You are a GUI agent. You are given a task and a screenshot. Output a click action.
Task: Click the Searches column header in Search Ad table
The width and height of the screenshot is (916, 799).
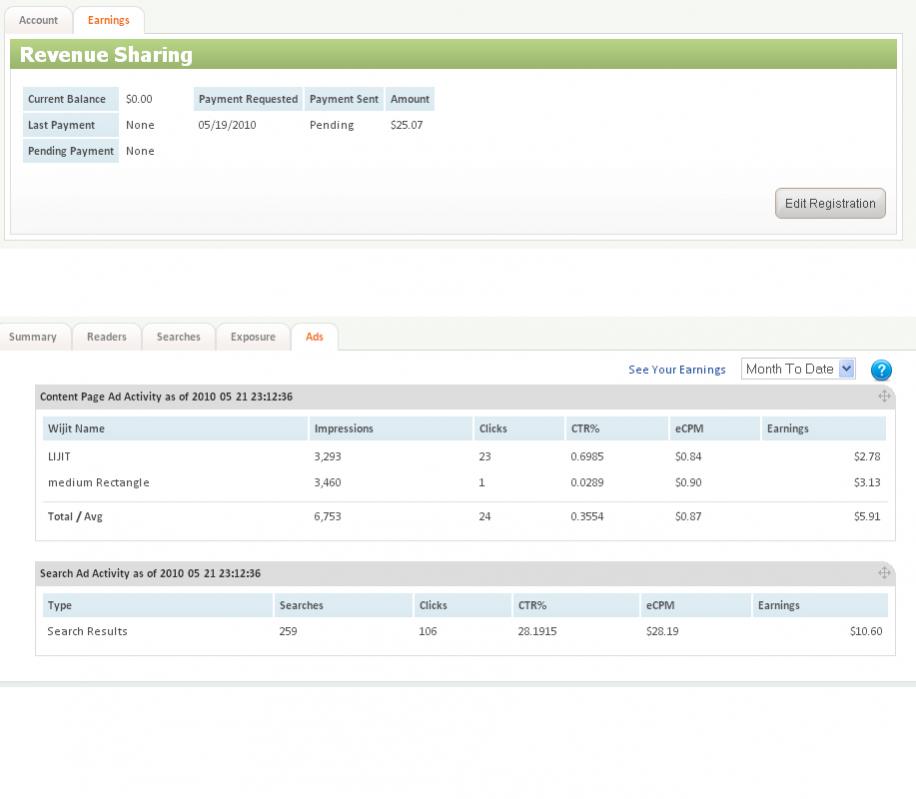pyautogui.click(x=300, y=605)
